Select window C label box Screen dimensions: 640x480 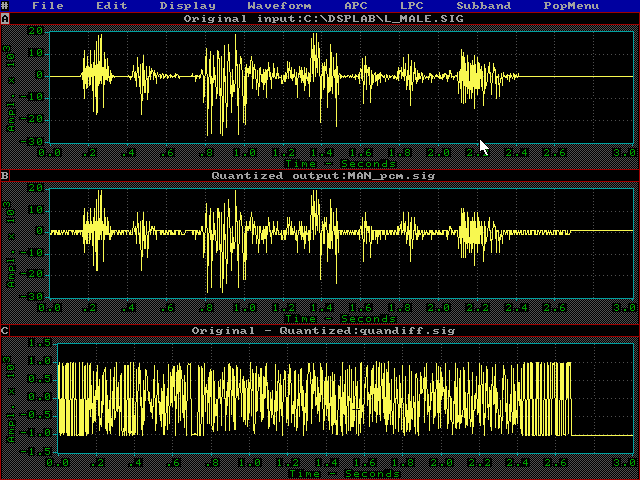5,331
